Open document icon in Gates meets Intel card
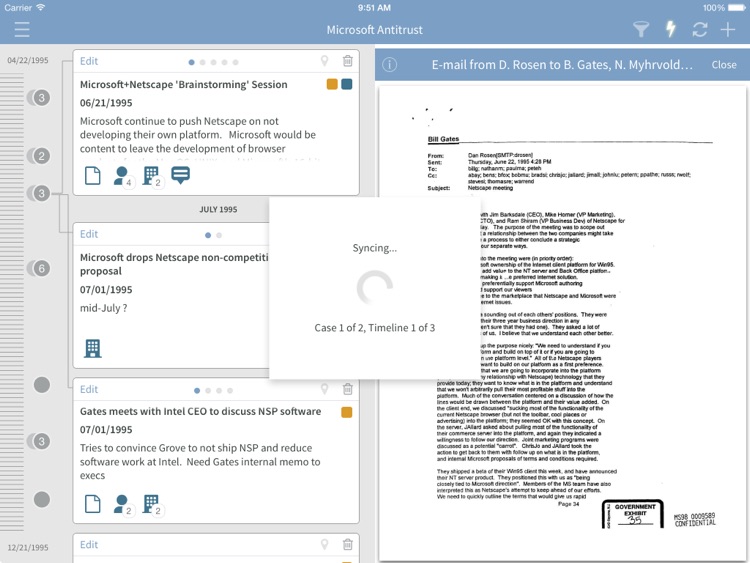The image size is (750, 563). coord(92,504)
